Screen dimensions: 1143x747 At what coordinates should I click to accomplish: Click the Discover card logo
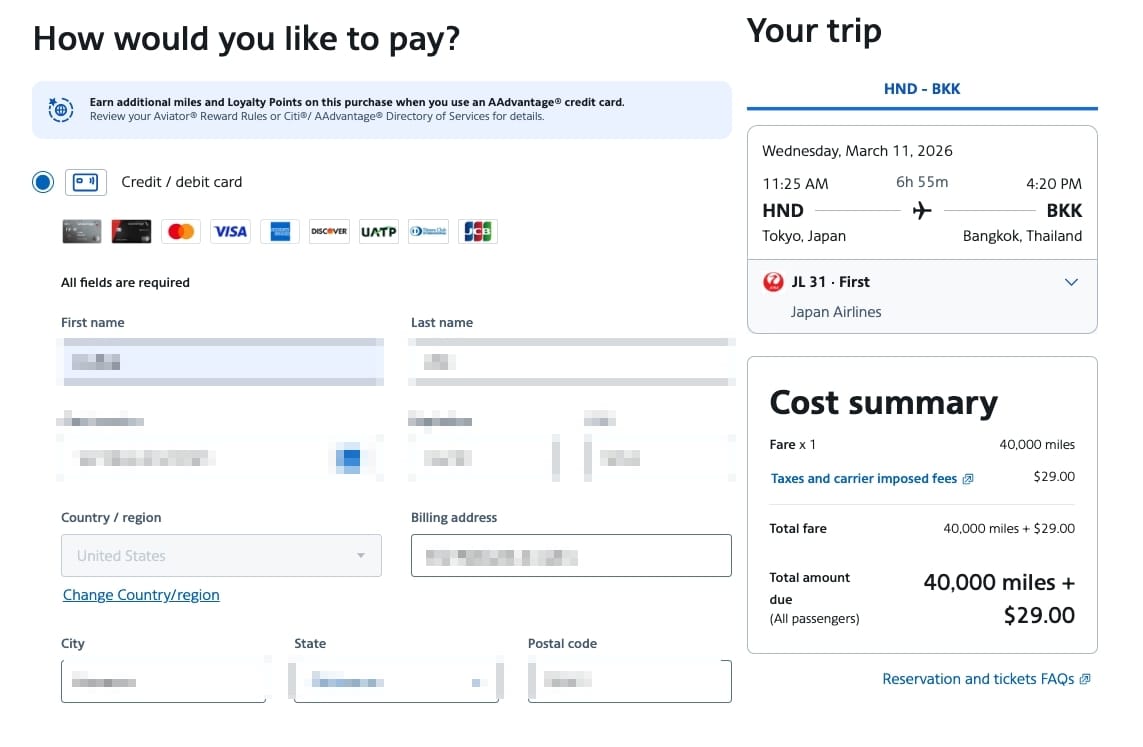point(329,232)
